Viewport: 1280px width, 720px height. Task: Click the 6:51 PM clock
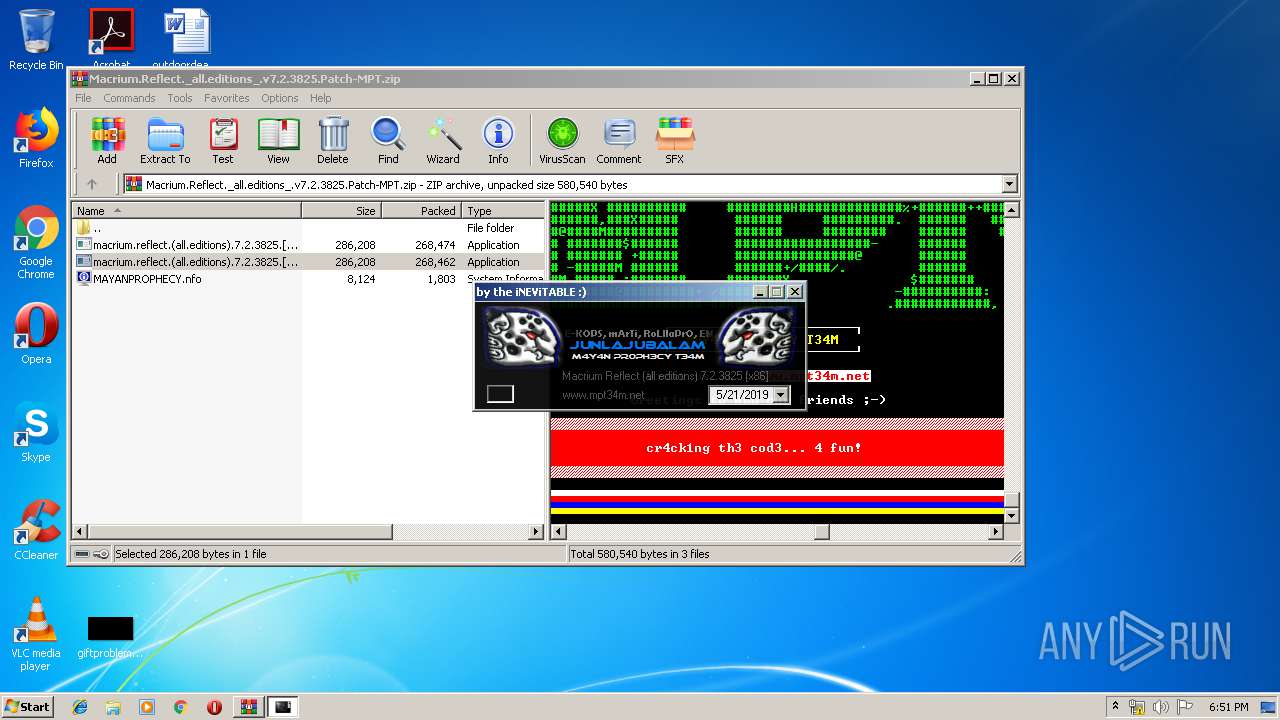[x=1228, y=707]
